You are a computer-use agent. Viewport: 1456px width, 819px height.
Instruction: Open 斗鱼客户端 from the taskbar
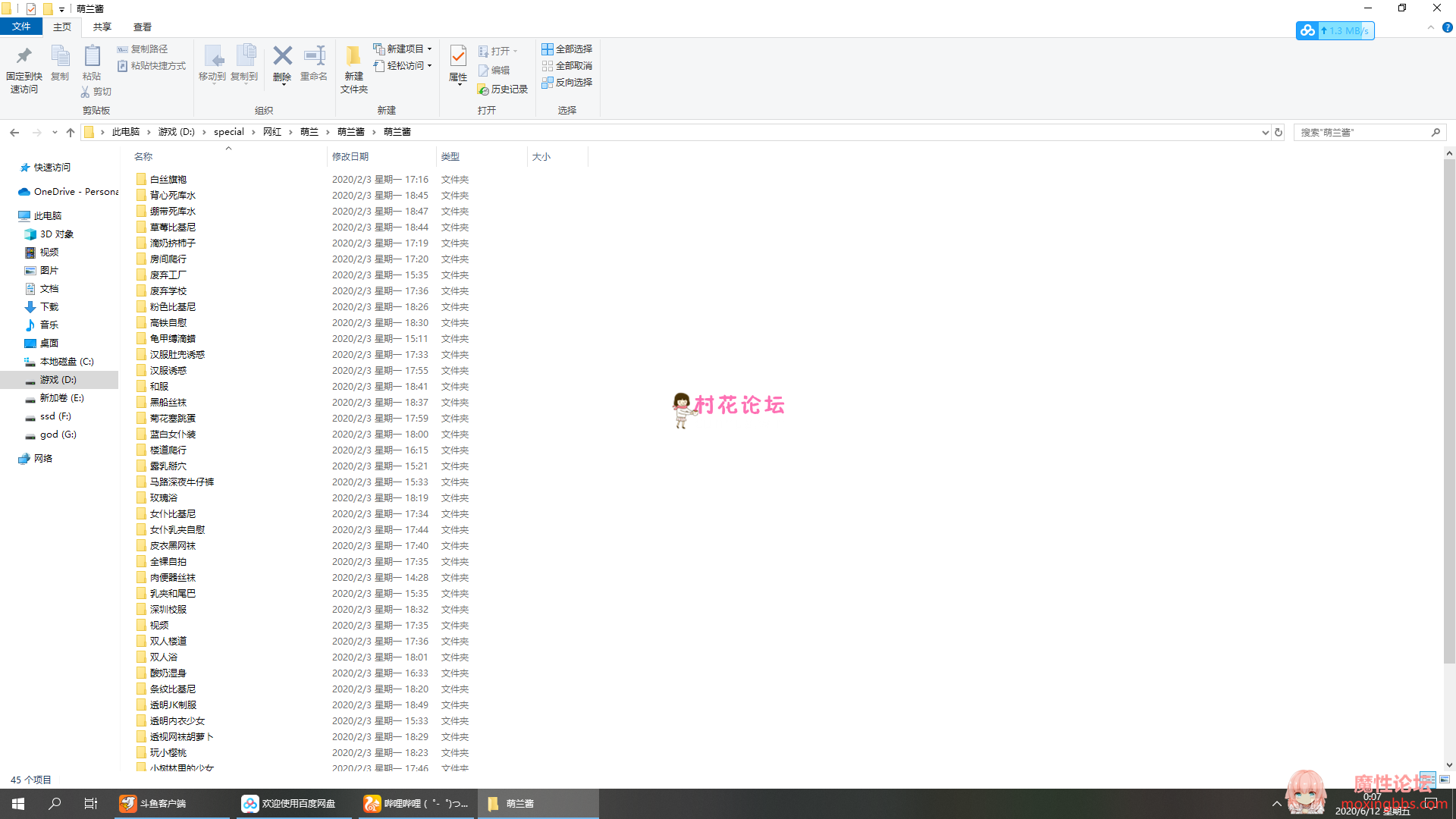click(x=171, y=804)
